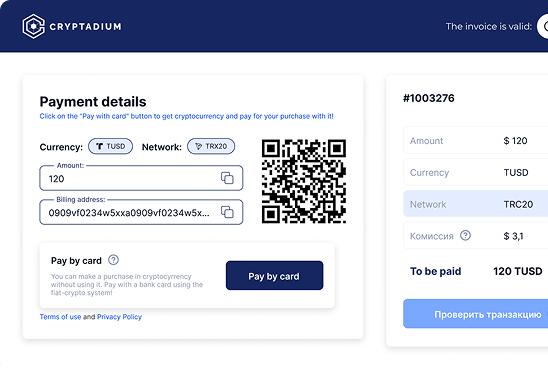This screenshot has height=370, width=548.
Task: Select the TUSD currency chip
Action: pos(110,146)
